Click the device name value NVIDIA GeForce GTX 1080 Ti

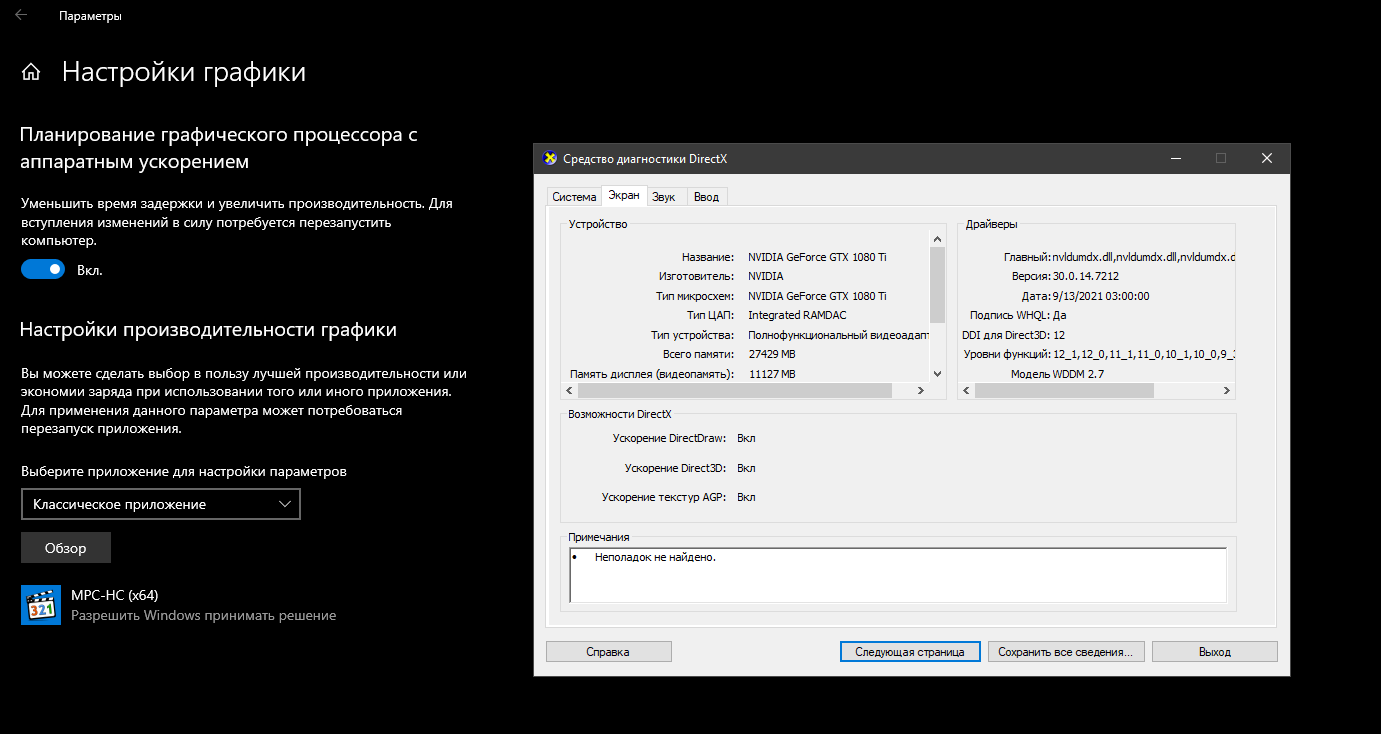pos(817,257)
